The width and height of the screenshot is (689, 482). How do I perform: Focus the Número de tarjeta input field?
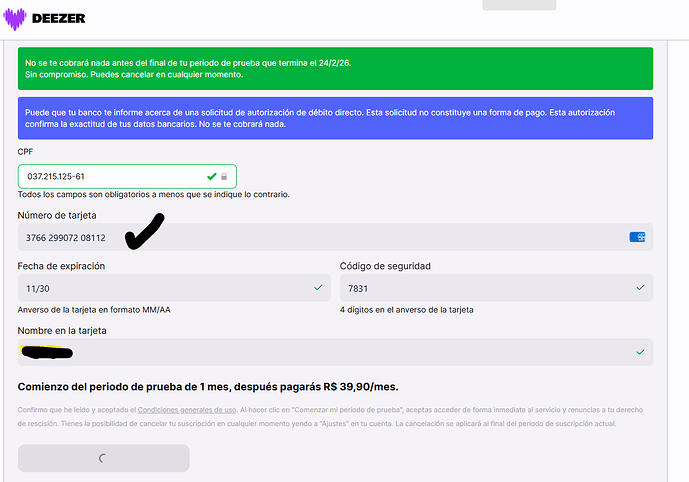[x=320, y=237]
